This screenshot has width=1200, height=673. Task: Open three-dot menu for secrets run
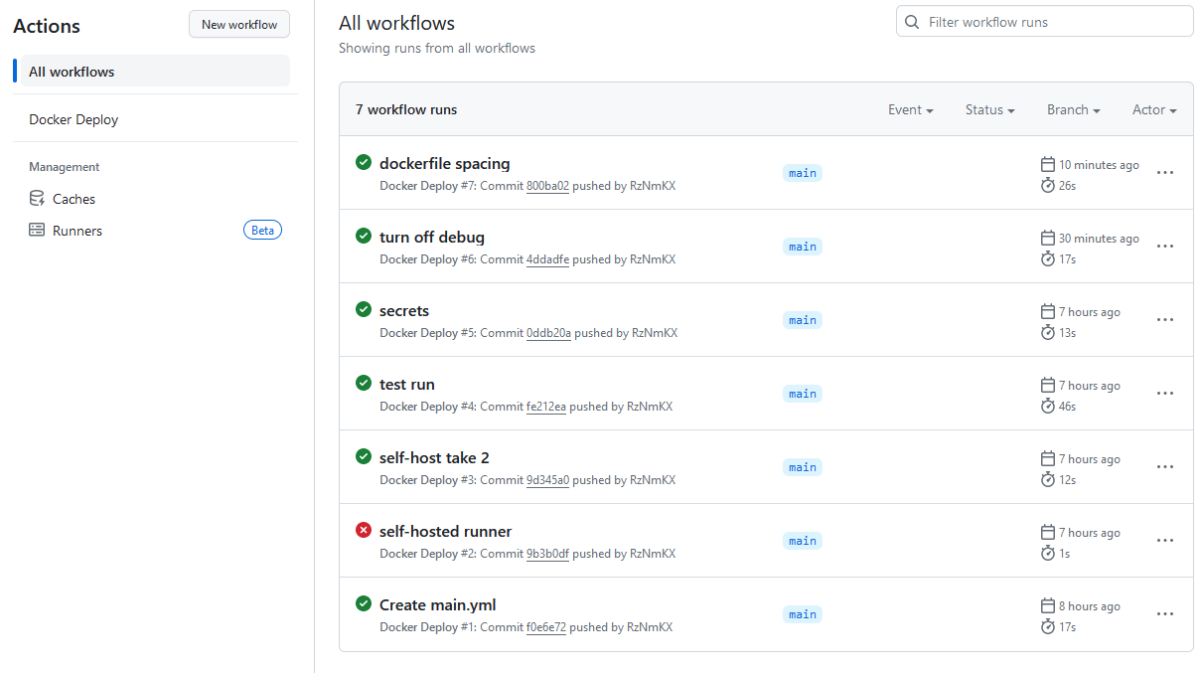pyautogui.click(x=1164, y=320)
